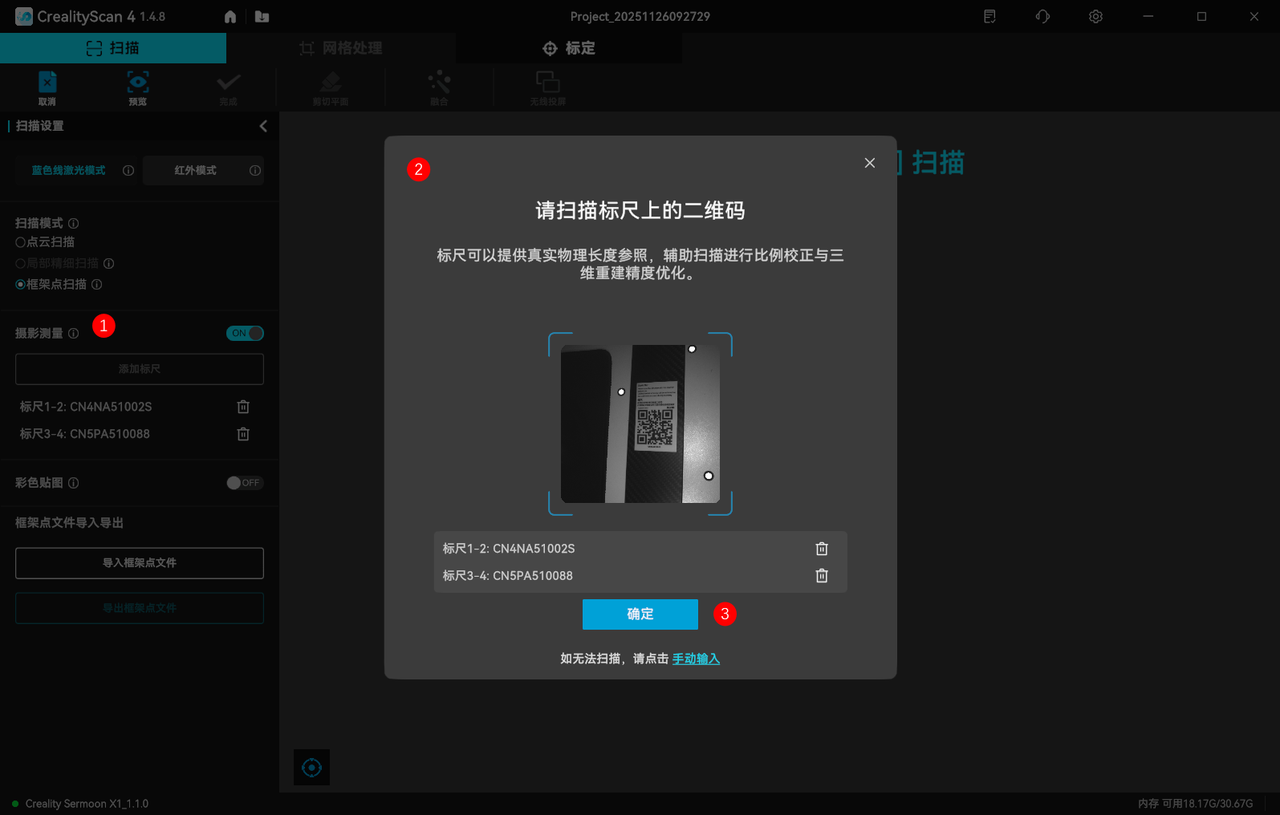Image resolution: width=1280 pixels, height=815 pixels.
Task: Close the scan QR code dialog
Action: click(869, 163)
